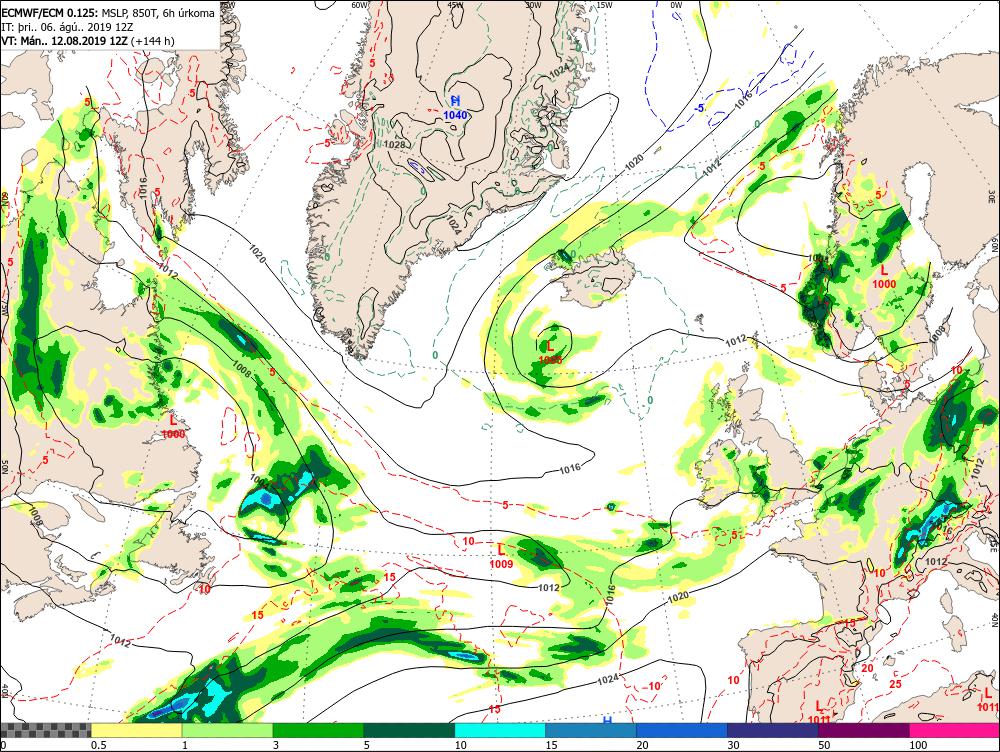Click the legend value label '100'
1000x752 pixels.
(x=918, y=745)
